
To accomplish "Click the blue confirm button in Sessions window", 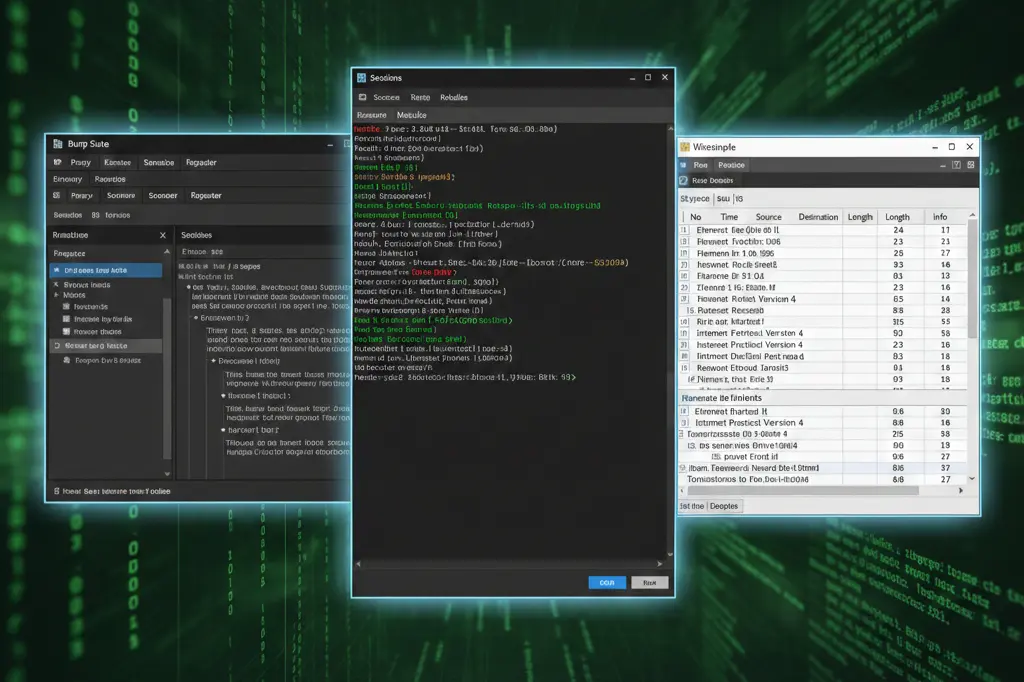I will (607, 582).
